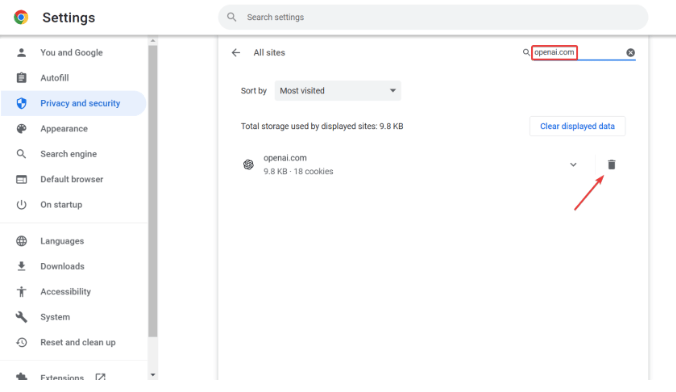The width and height of the screenshot is (676, 392).
Task: Select Privacy and security in the sidebar
Action: click(x=73, y=103)
